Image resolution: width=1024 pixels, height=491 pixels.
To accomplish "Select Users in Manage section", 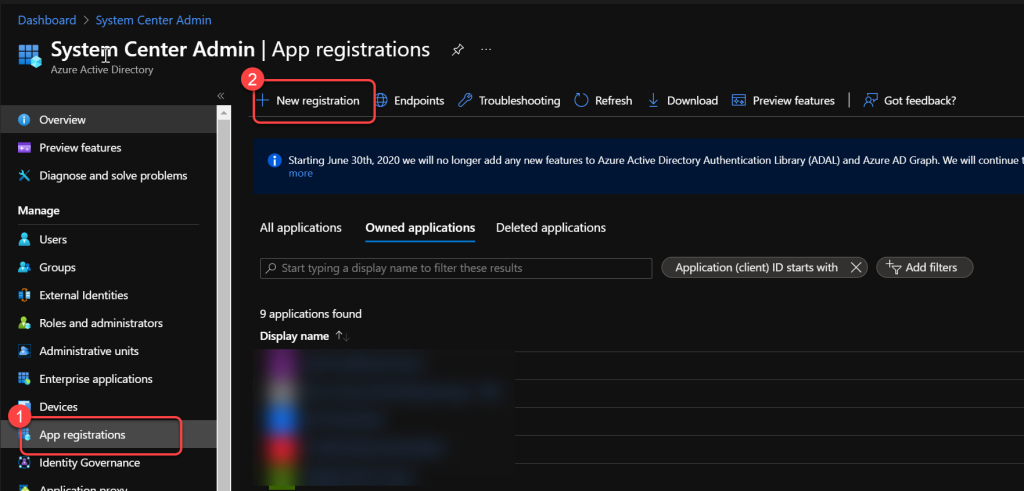I will click(x=53, y=239).
